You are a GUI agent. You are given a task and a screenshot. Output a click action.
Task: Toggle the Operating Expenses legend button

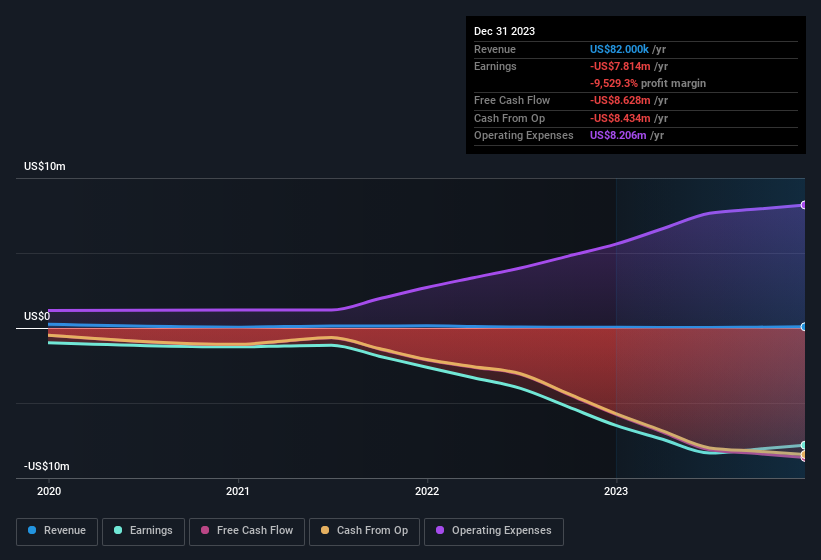[494, 531]
